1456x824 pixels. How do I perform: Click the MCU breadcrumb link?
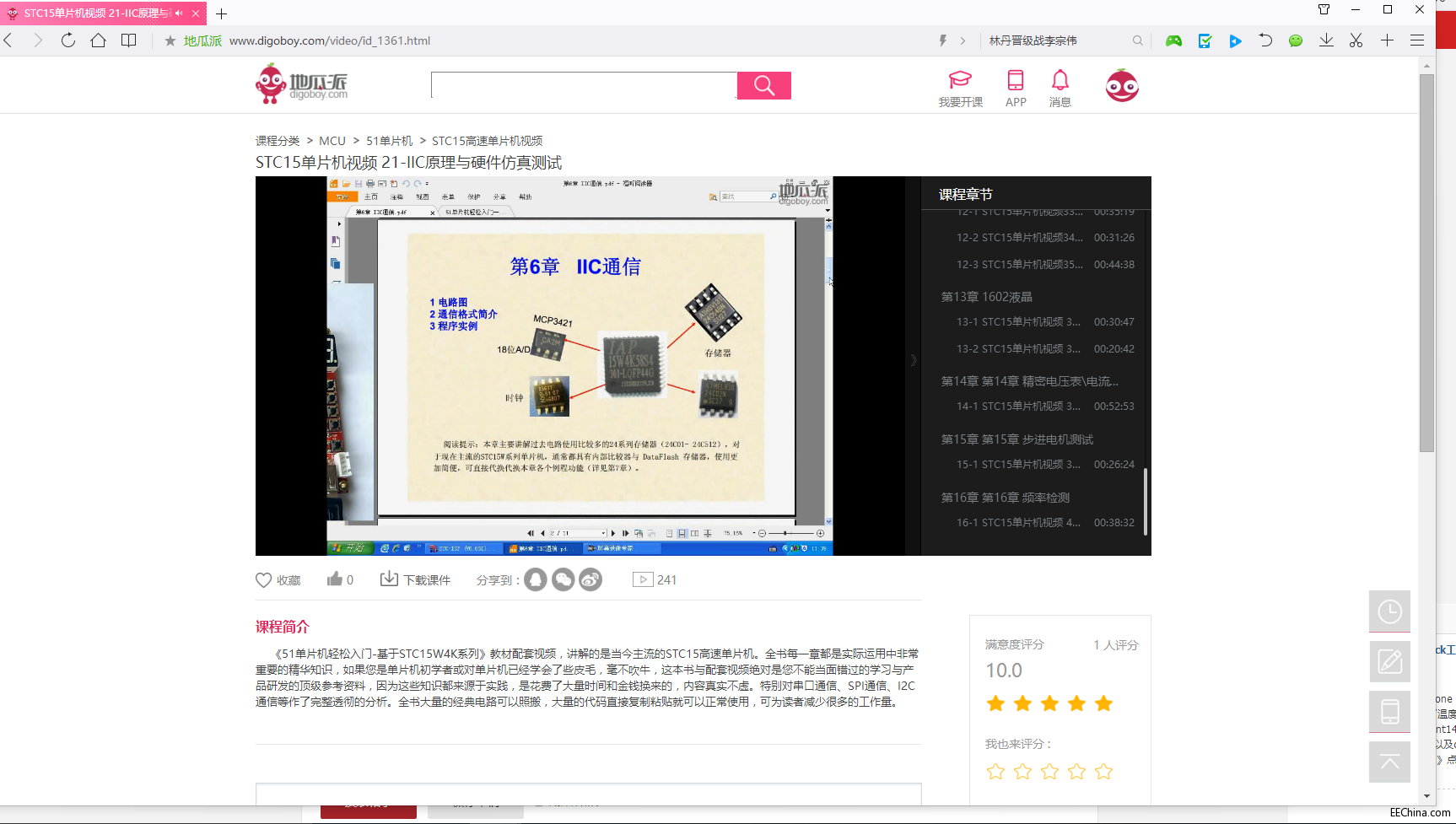click(x=332, y=141)
